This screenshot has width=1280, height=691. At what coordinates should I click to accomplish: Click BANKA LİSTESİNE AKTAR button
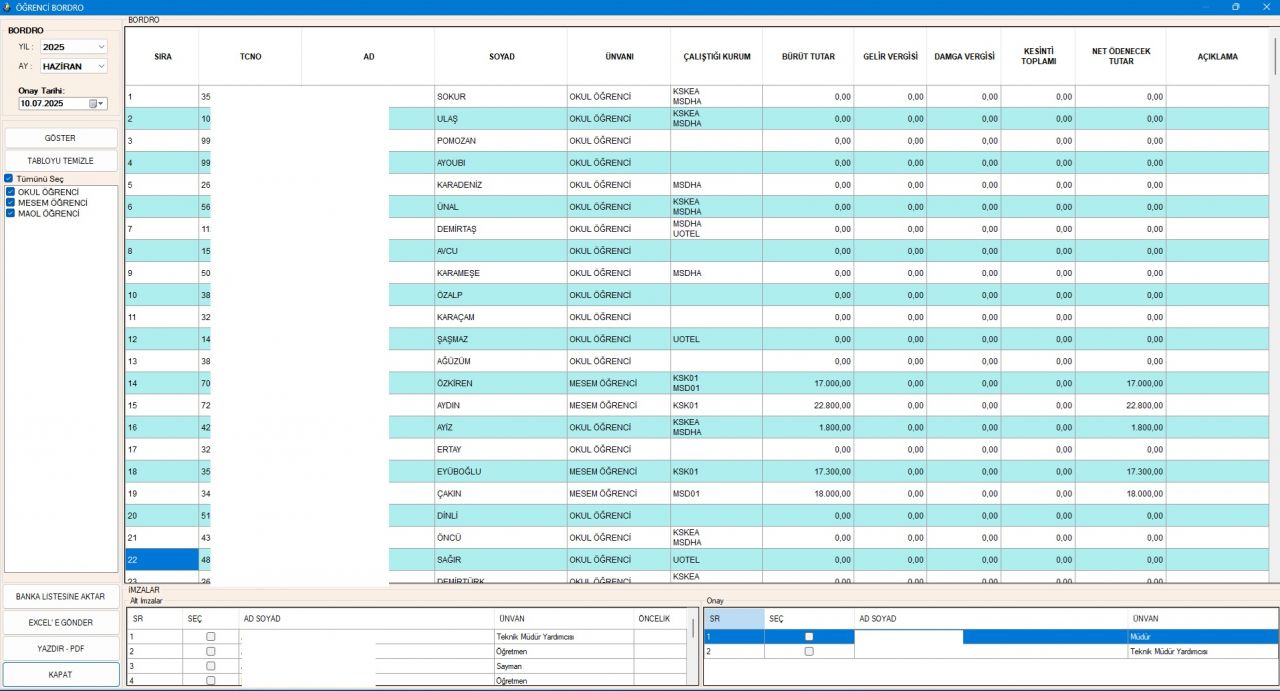60,596
